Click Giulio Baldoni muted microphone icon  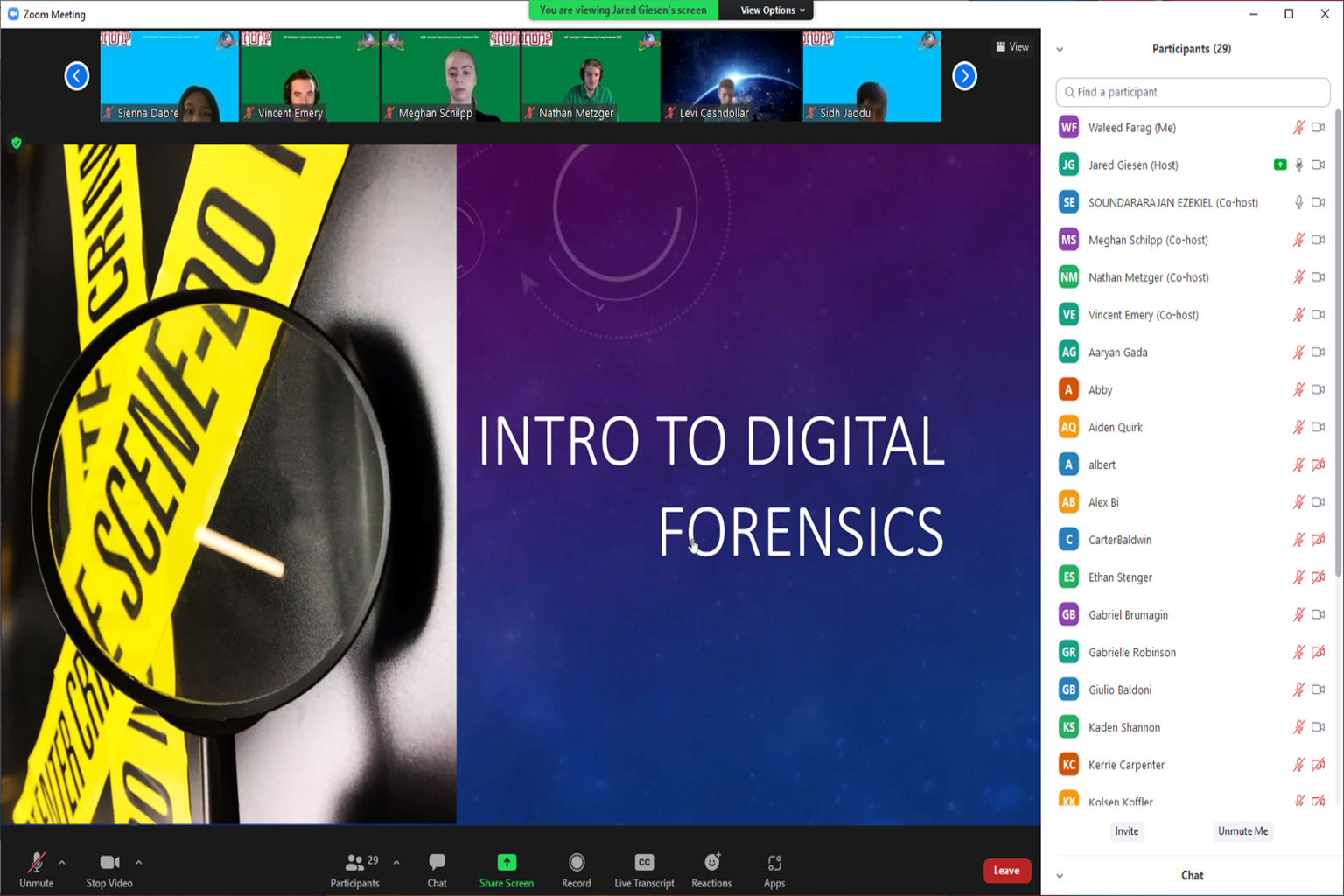click(1299, 689)
